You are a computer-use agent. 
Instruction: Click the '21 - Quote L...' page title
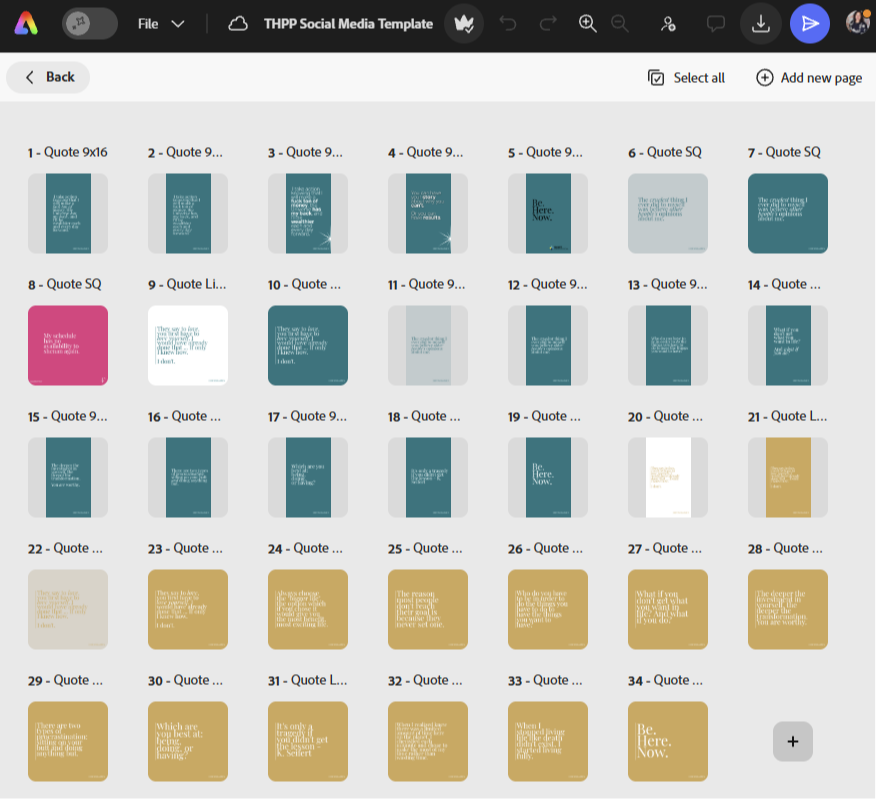click(788, 416)
